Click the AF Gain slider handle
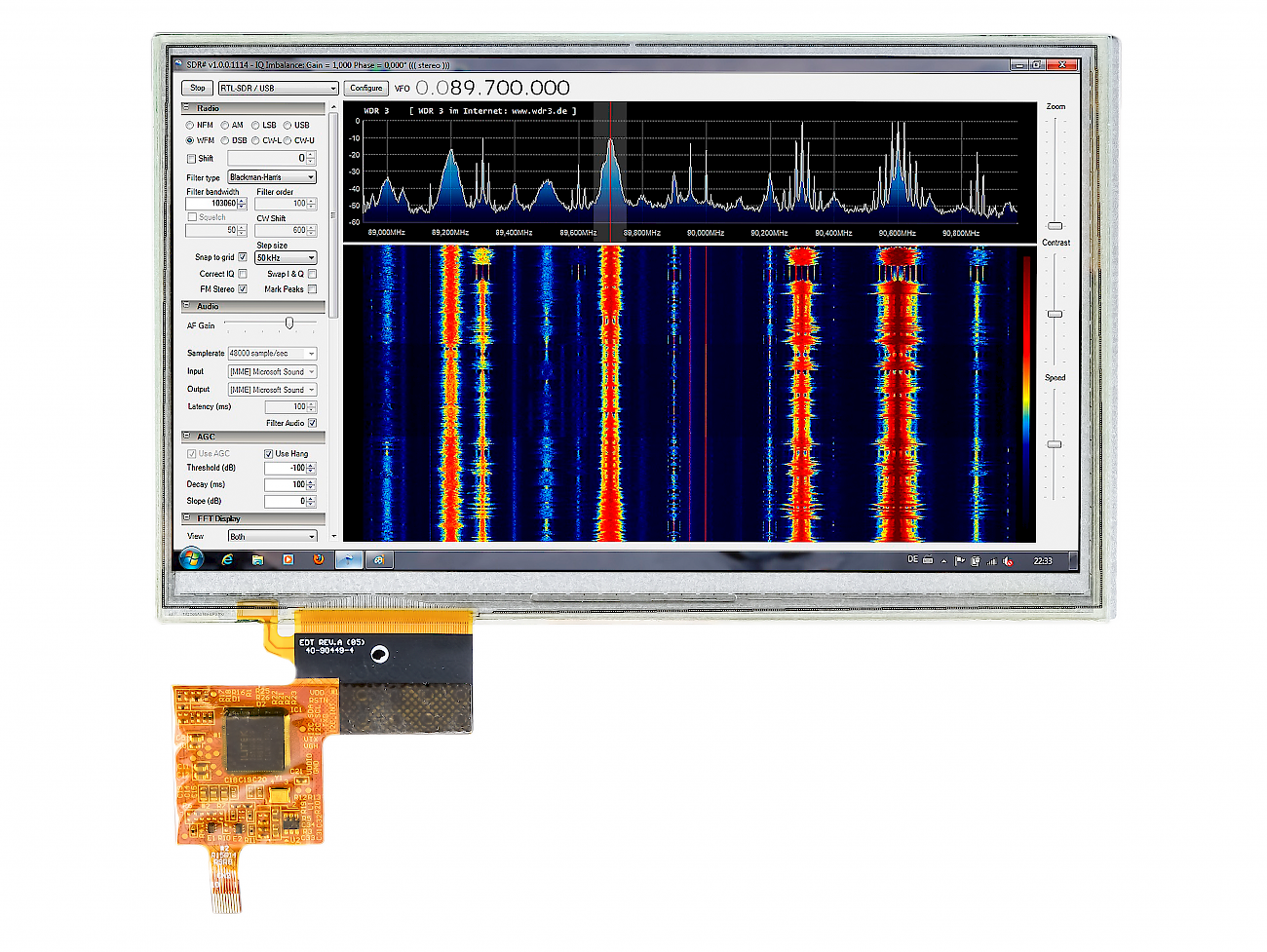The image size is (1267, 952). pos(288,323)
